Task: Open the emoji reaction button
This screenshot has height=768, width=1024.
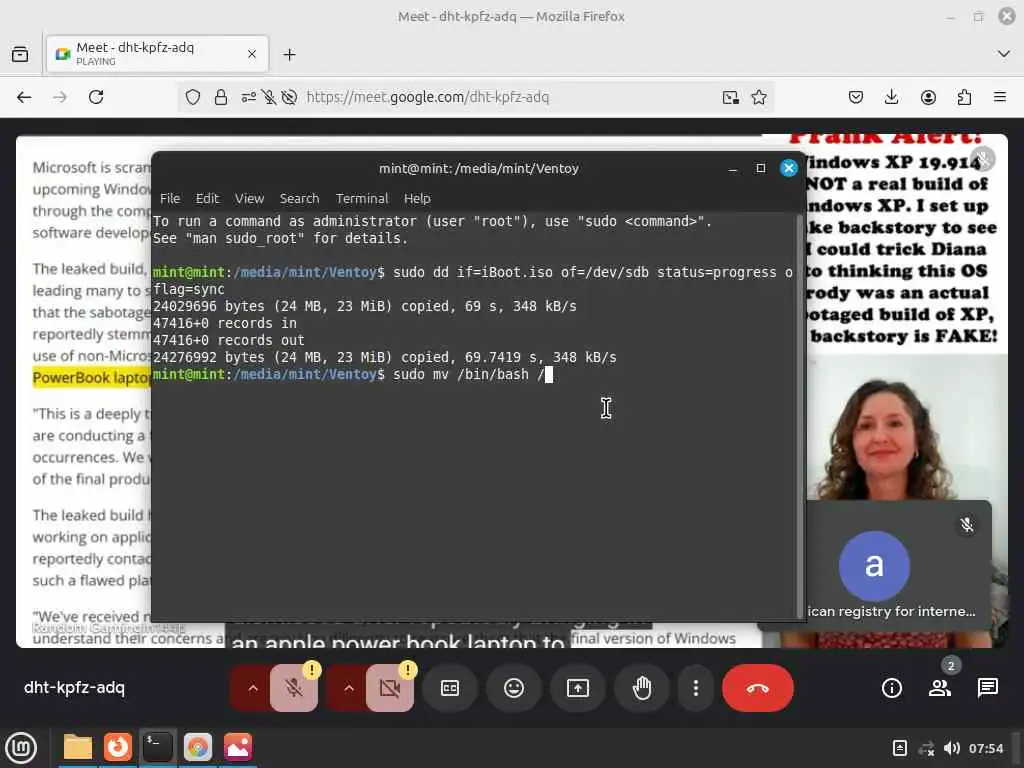Action: pos(514,688)
